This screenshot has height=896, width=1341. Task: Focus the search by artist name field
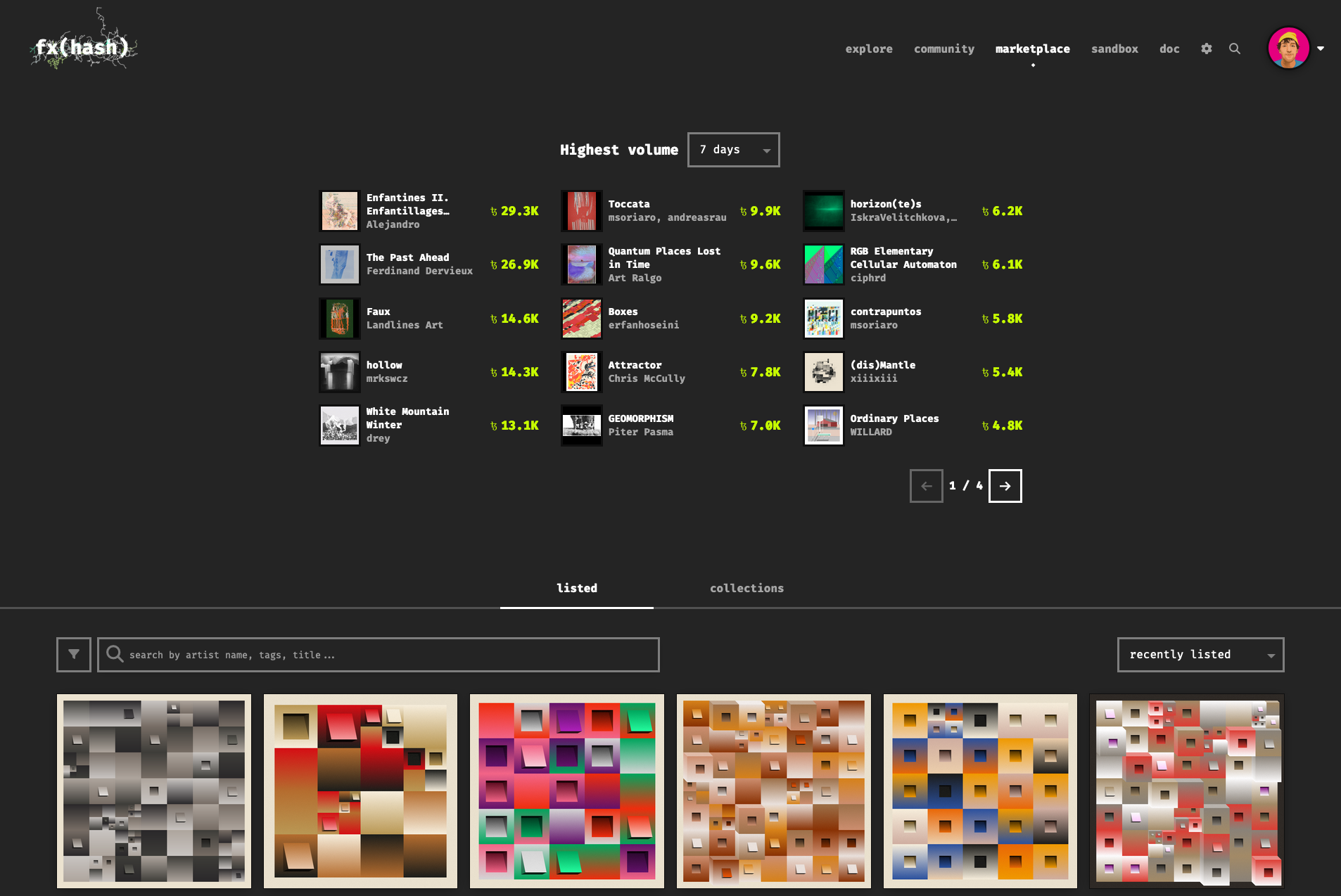(x=379, y=655)
